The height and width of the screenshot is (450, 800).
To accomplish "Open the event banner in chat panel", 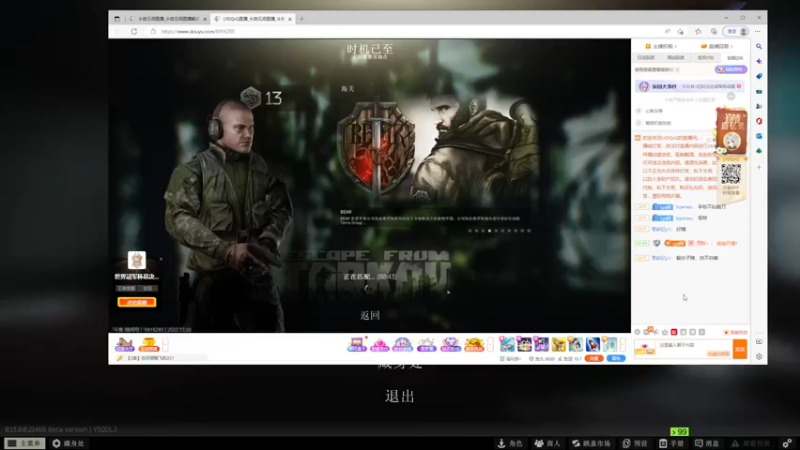I will (690, 86).
